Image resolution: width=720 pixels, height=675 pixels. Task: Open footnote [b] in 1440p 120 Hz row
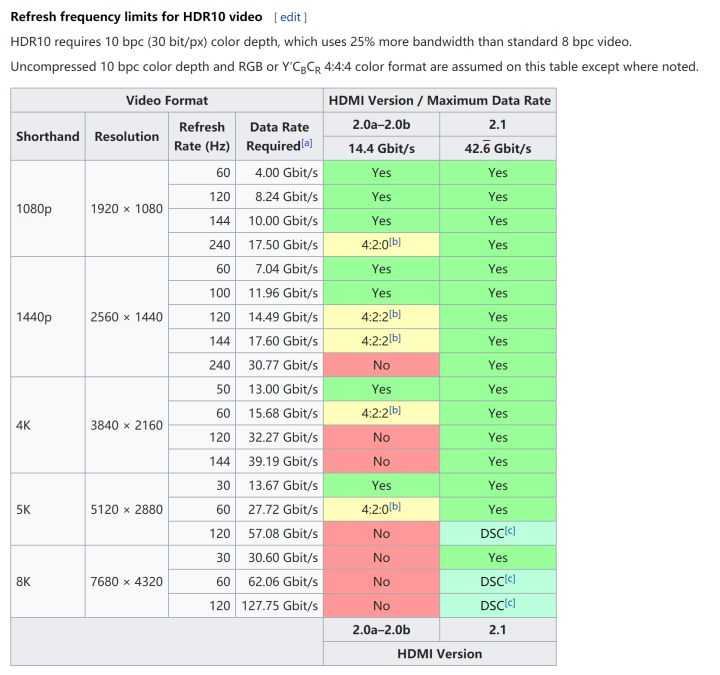[x=394, y=314]
